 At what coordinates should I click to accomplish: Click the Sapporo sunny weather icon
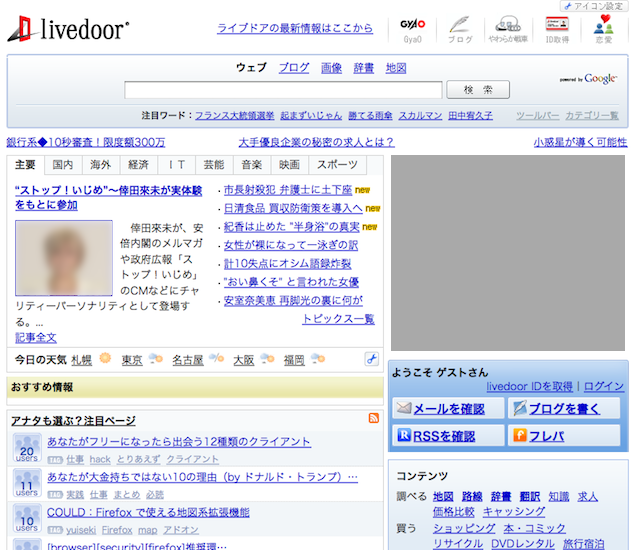coord(105,358)
